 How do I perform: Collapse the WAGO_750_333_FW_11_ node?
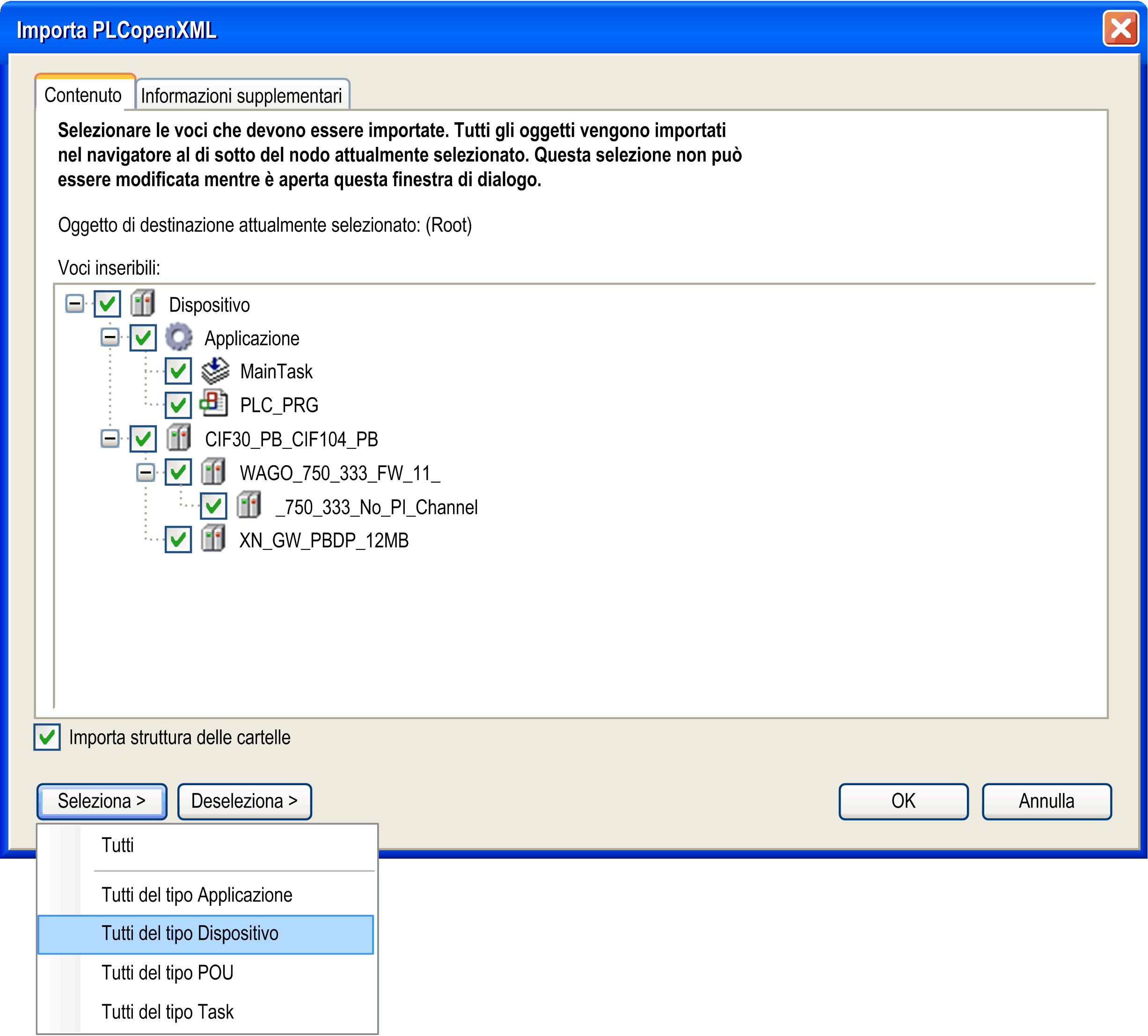click(x=146, y=472)
